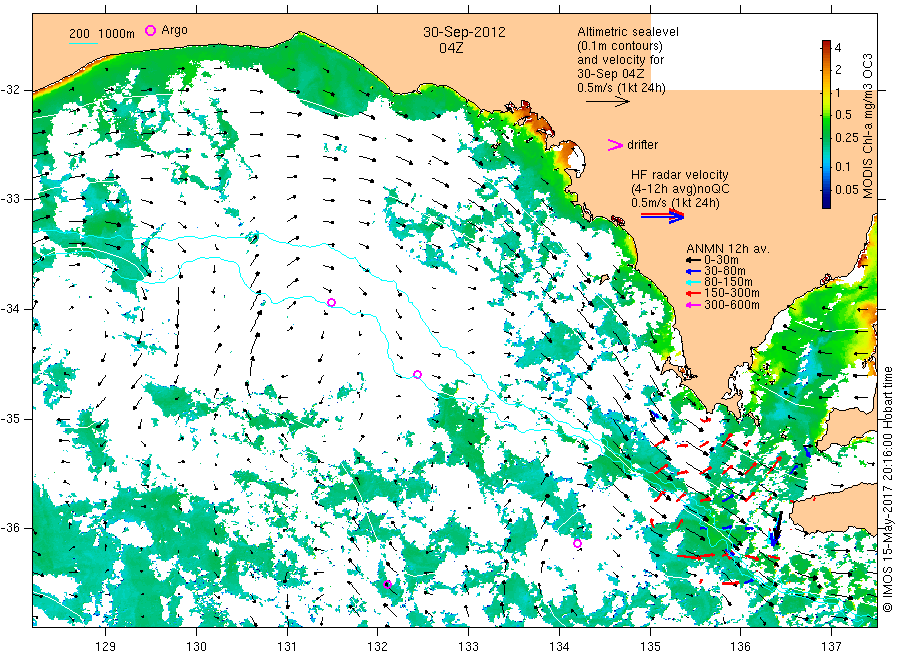This screenshot has height=660, width=900.
Task: Click the '(4-12h avg)noQC' legend line
Action: click(680, 189)
